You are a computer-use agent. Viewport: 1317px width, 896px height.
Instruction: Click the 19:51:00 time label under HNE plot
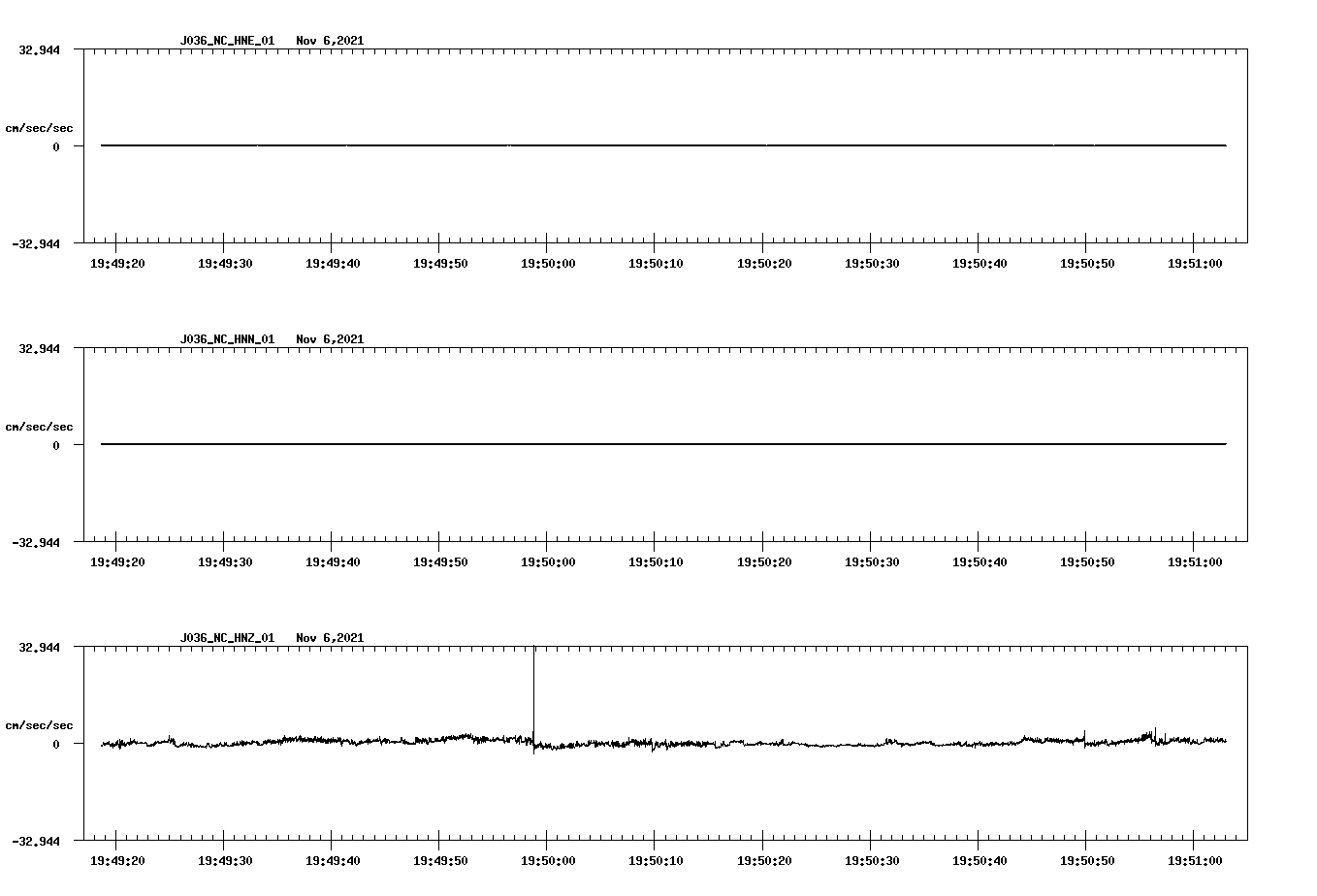(x=1195, y=263)
